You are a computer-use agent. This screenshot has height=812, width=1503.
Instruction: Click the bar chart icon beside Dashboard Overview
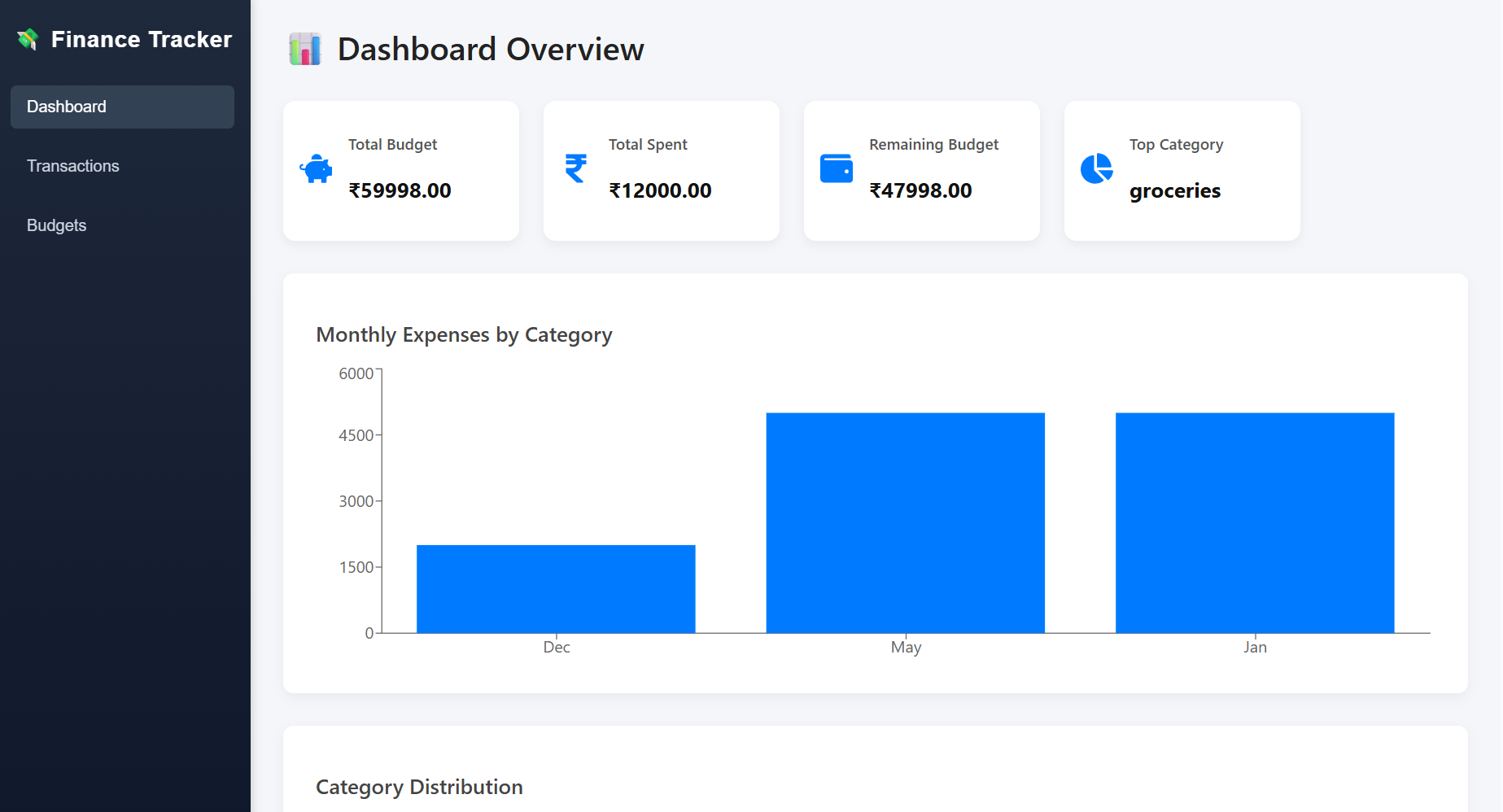pyautogui.click(x=305, y=49)
